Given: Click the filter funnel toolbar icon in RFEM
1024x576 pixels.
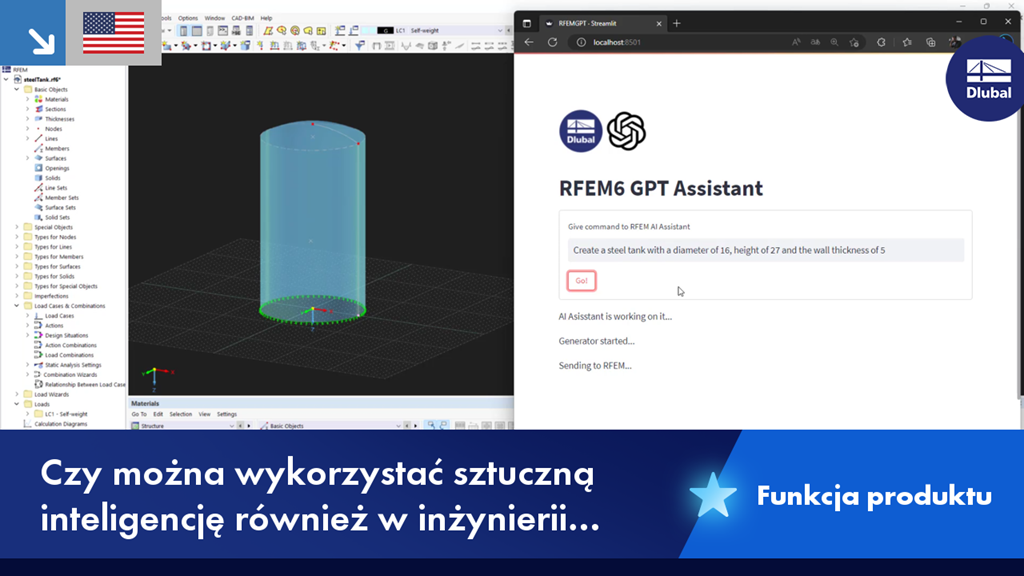Looking at the screenshot, I should click(359, 46).
